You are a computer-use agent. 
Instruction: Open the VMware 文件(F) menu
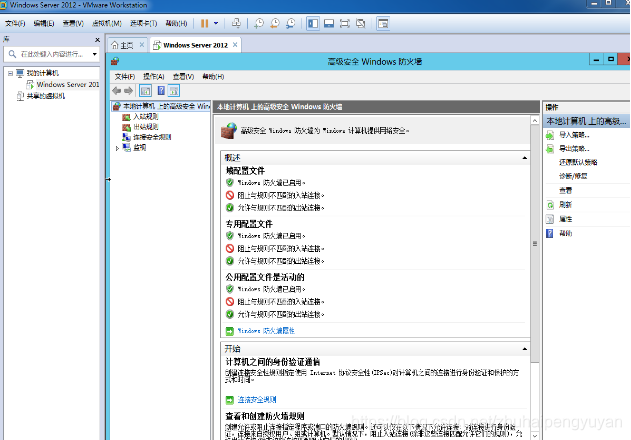click(15, 23)
